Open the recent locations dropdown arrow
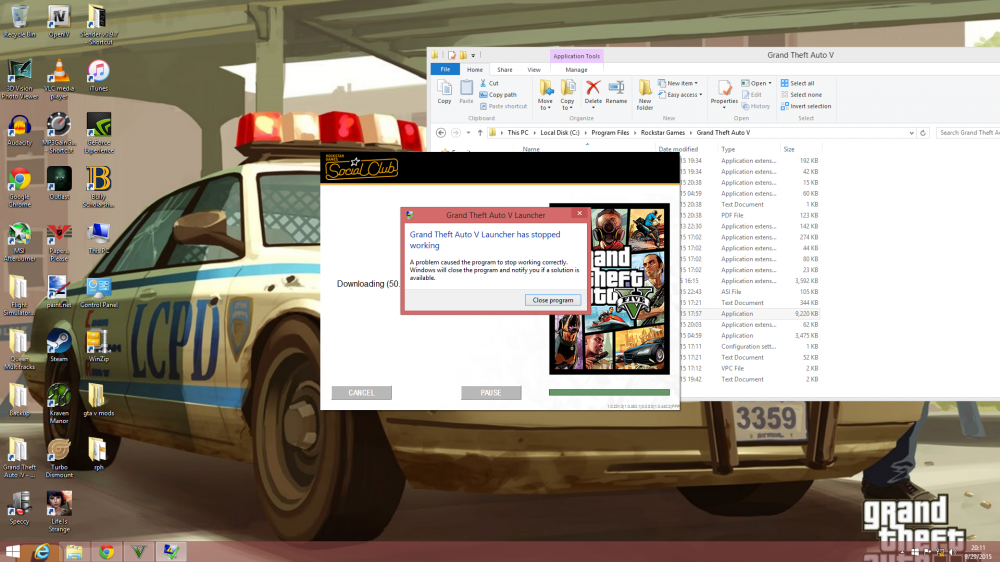This screenshot has height=562, width=1000. pyautogui.click(x=468, y=133)
